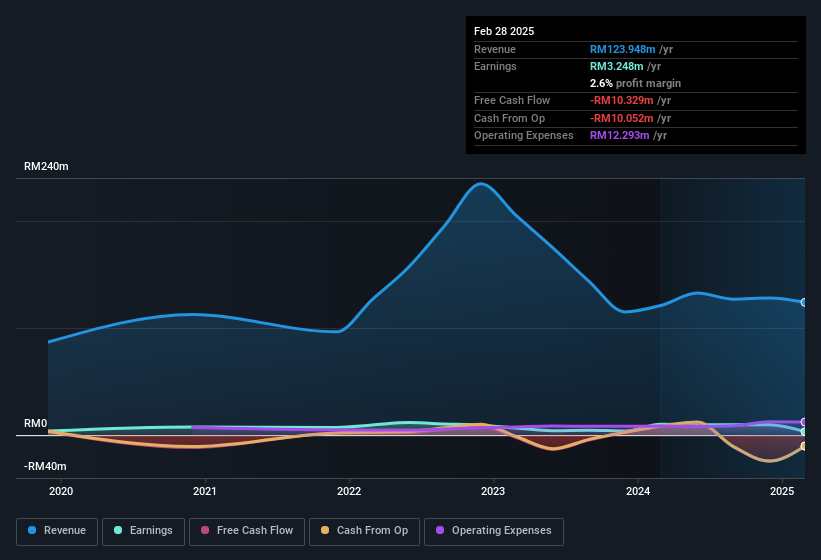Click the 2021 axis label

point(205,491)
